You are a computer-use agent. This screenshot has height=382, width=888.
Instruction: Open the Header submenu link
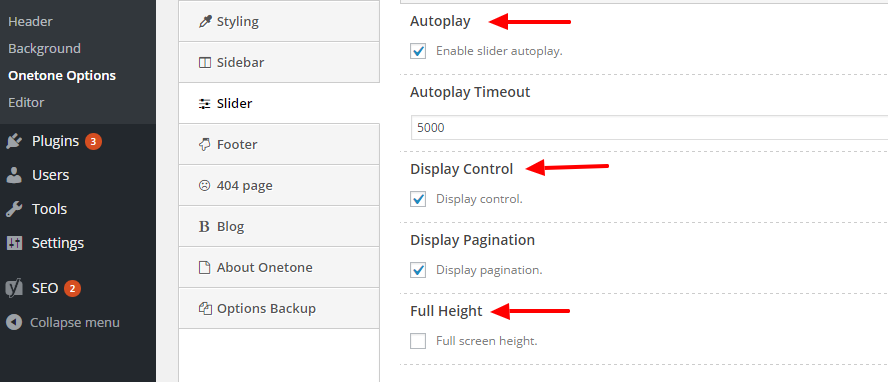point(31,22)
